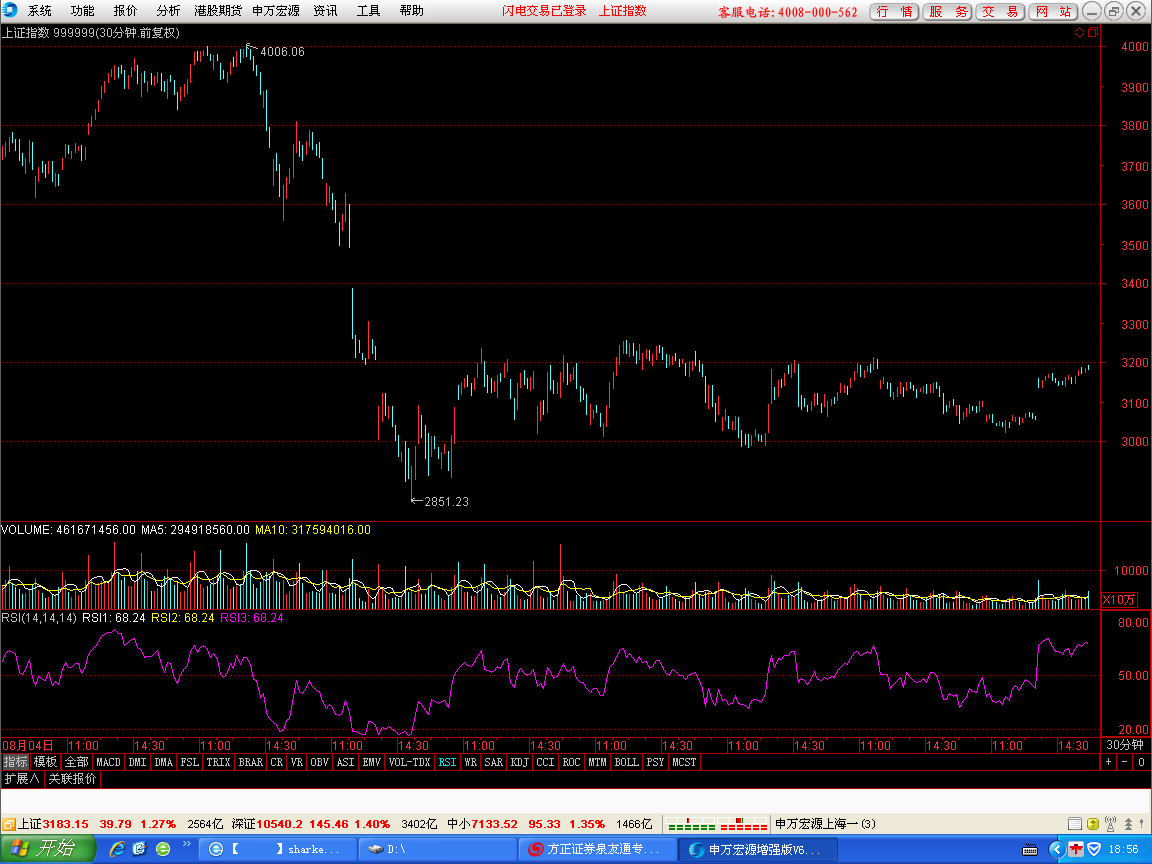Click the X10万 volume unit label
Image resolution: width=1152 pixels, height=864 pixels.
coord(1120,600)
